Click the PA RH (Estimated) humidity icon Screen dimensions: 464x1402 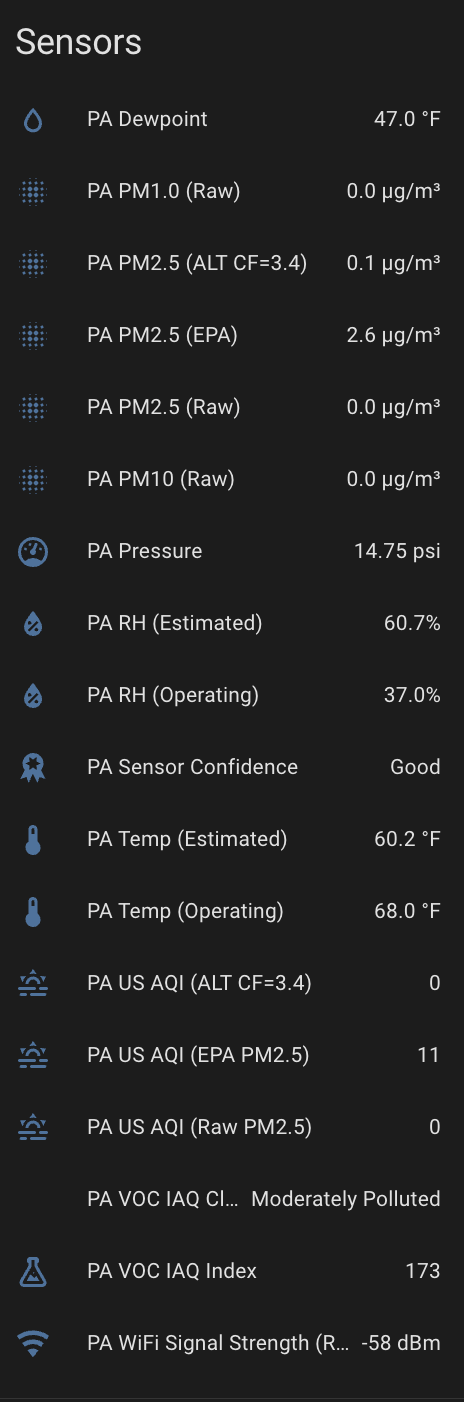coord(33,624)
